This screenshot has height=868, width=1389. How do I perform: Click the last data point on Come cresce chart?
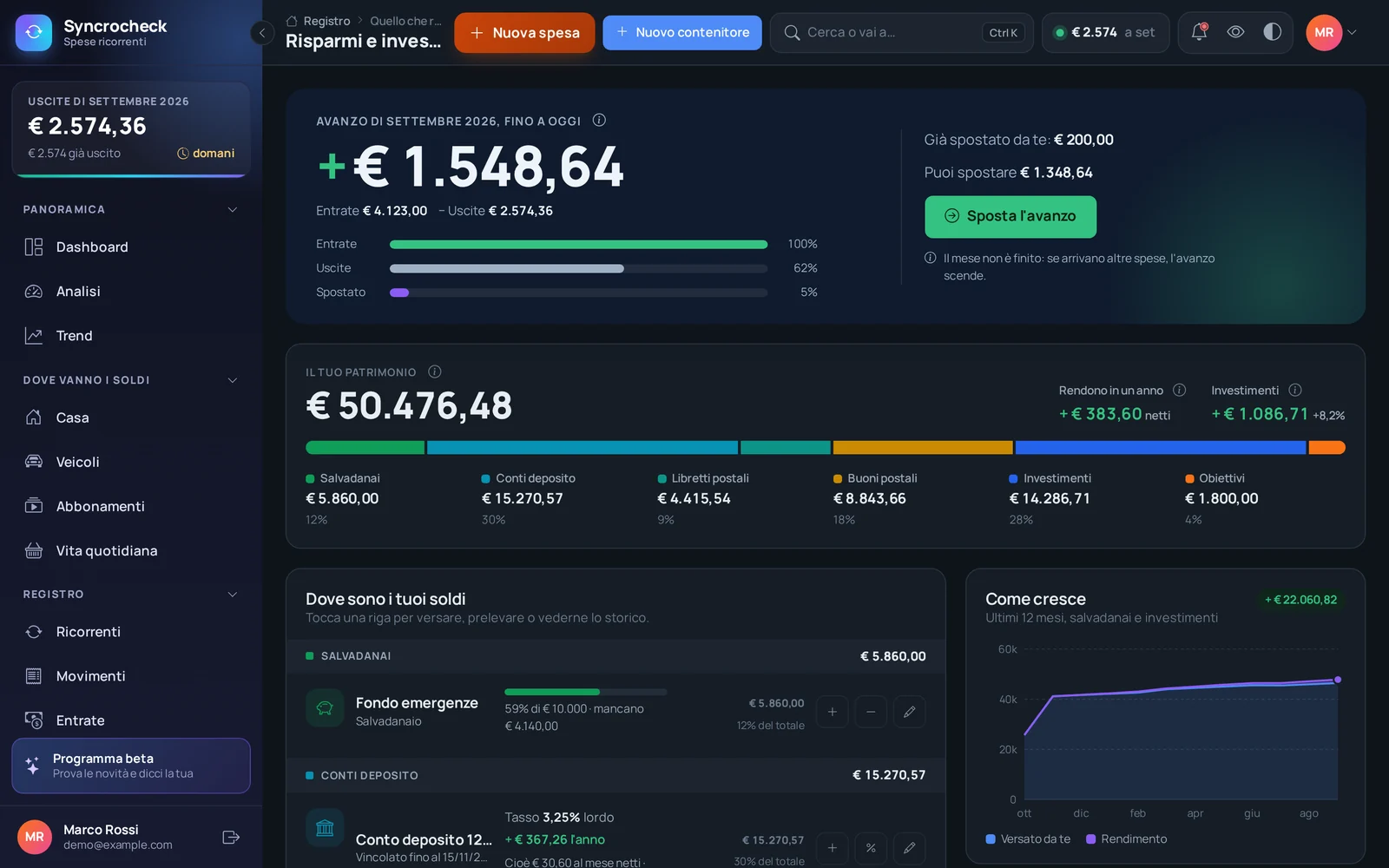(x=1338, y=680)
